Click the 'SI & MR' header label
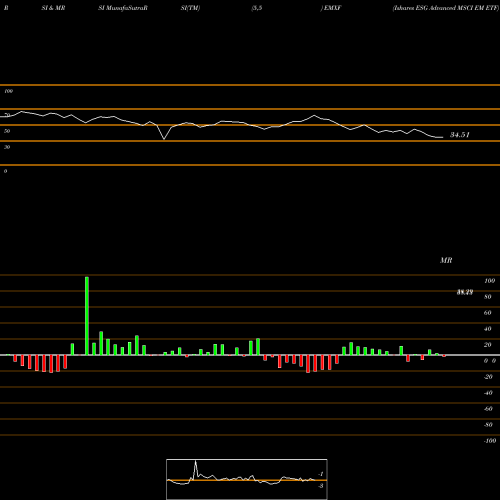This screenshot has height=500, width=500. point(53,8)
